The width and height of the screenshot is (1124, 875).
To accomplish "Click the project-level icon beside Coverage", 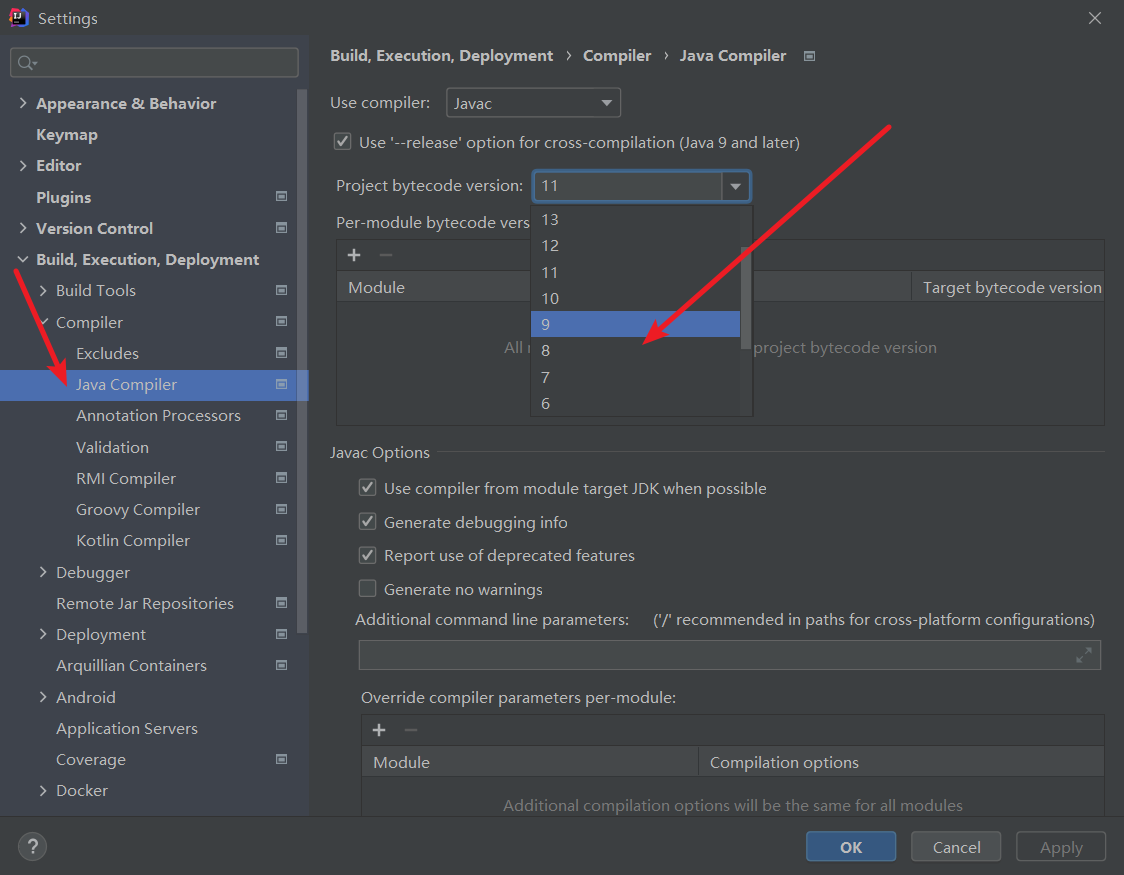I will tap(281, 759).
